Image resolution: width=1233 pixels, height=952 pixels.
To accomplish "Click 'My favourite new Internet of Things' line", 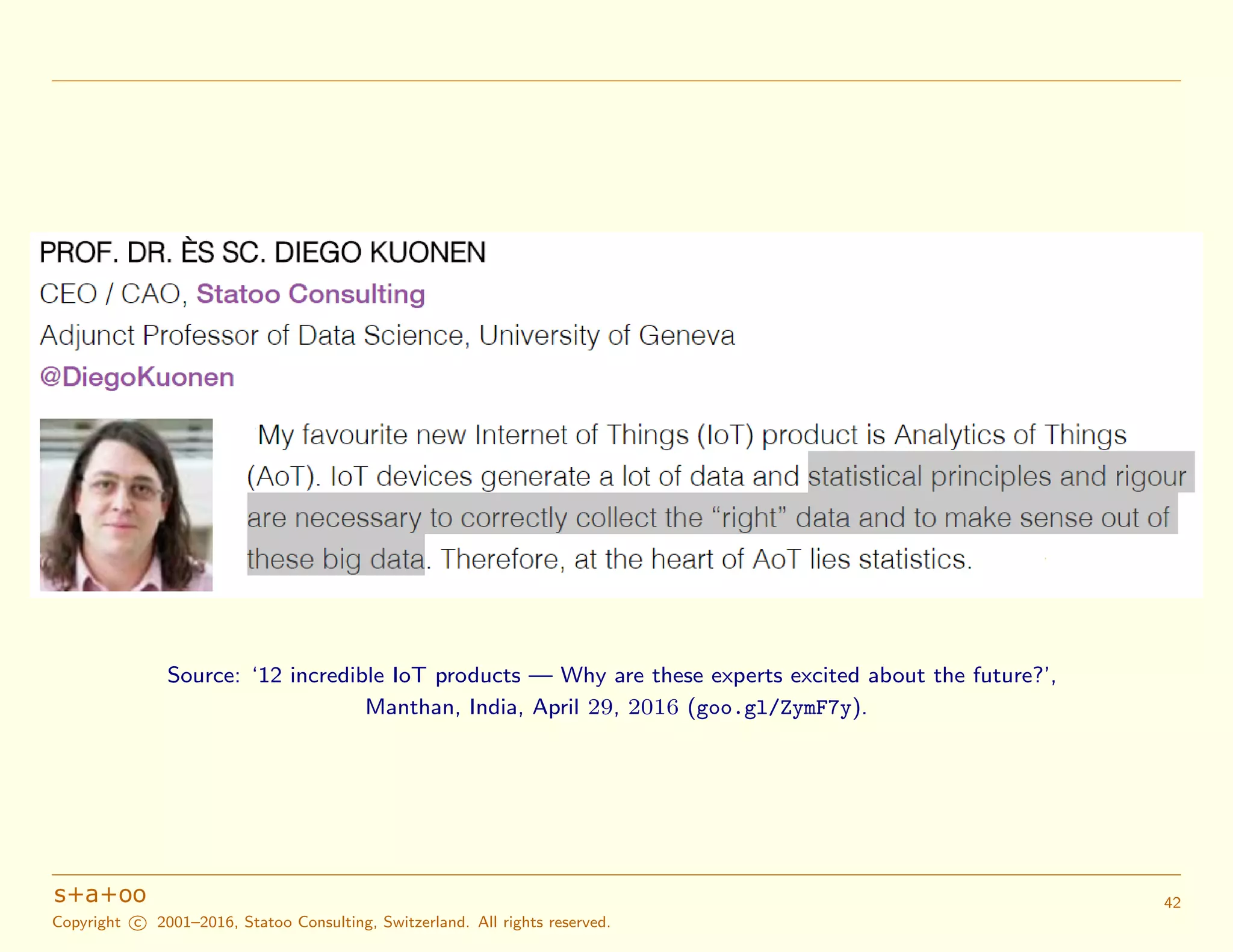I will point(473,435).
